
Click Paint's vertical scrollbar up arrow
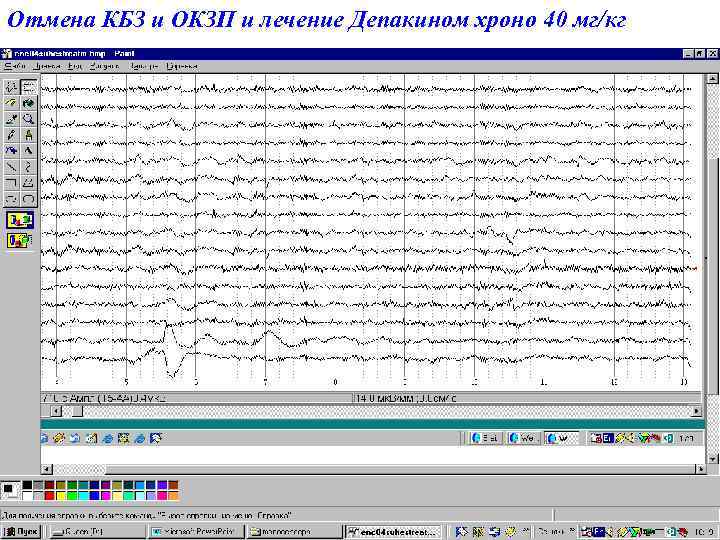[713, 79]
